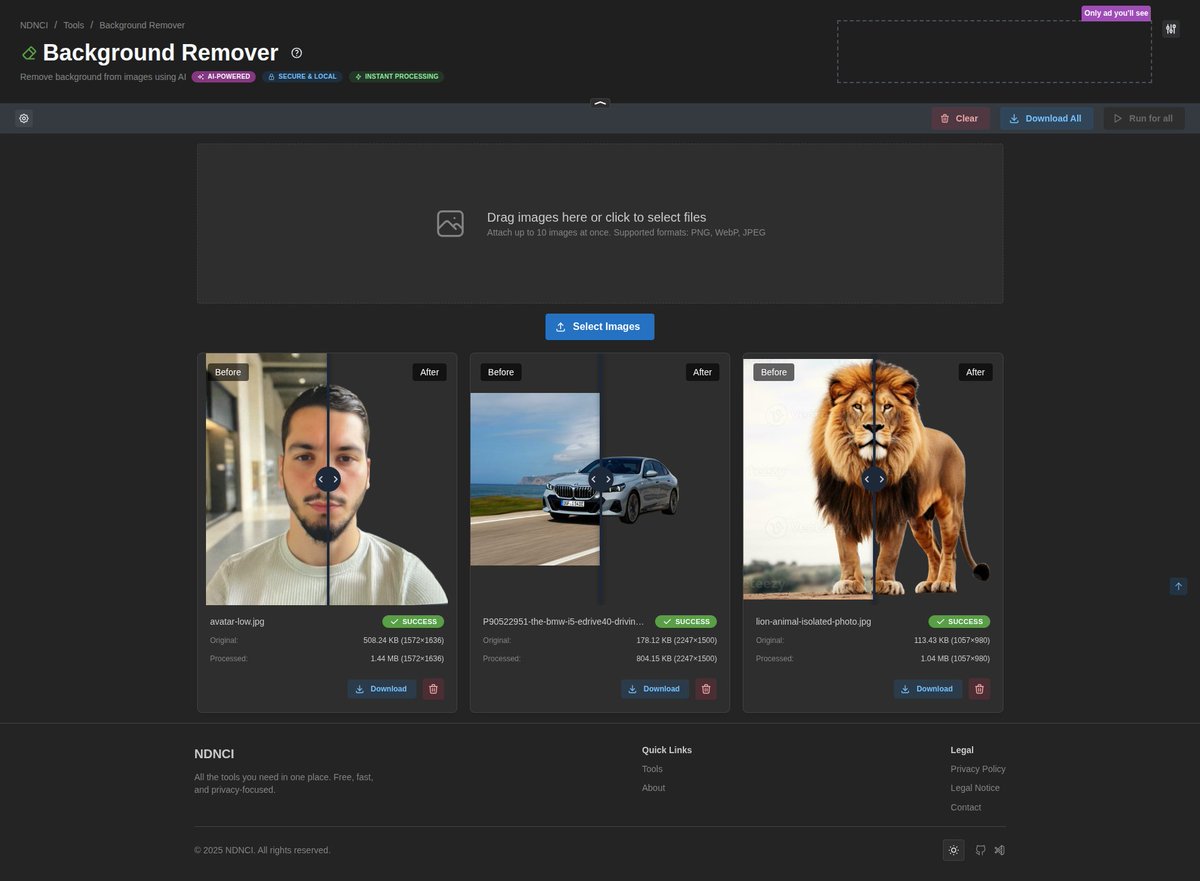Click comparison slider handle on BMW image
1200x881 pixels.
pyautogui.click(x=600, y=479)
